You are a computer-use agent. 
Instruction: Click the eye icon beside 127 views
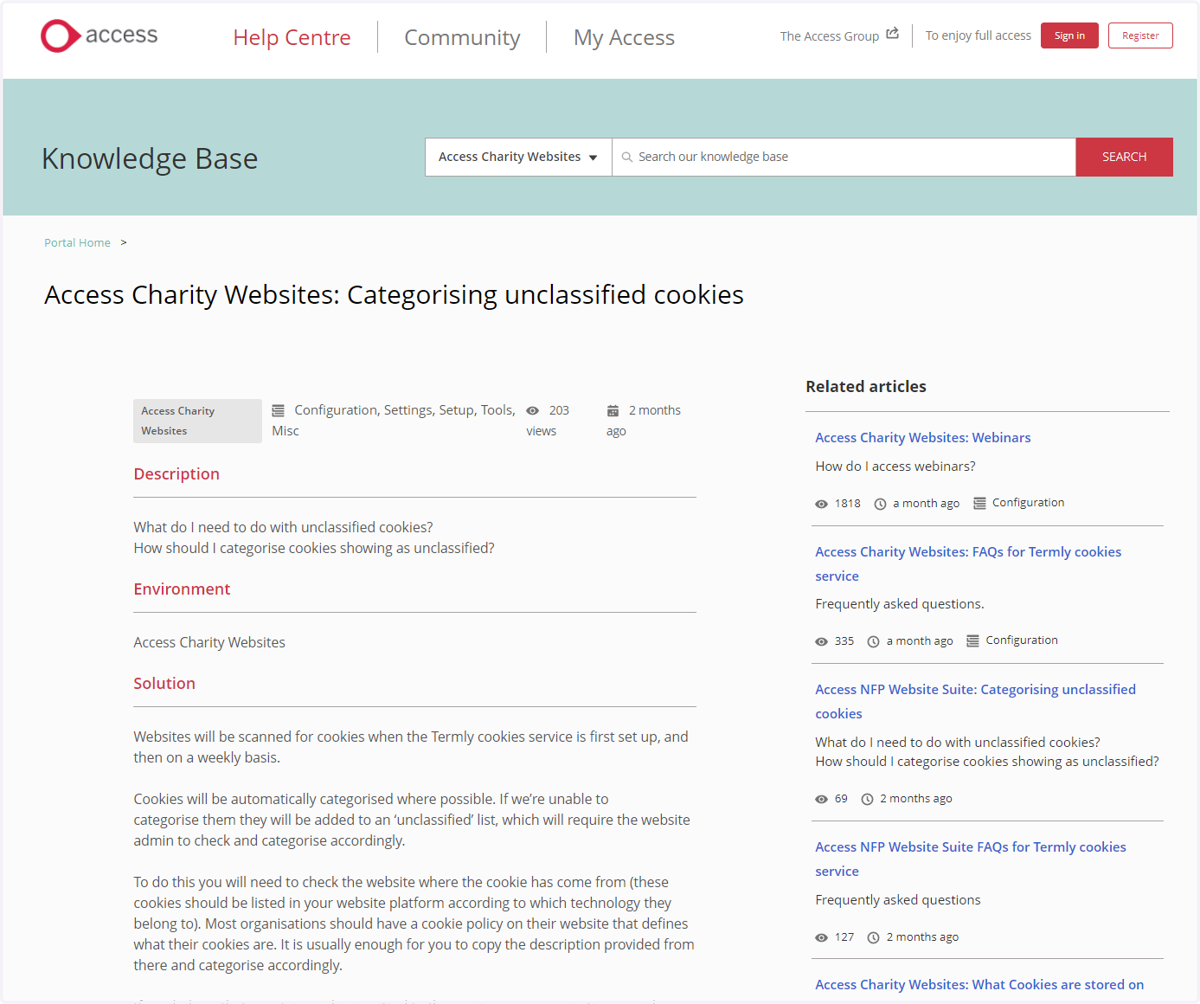(x=822, y=938)
